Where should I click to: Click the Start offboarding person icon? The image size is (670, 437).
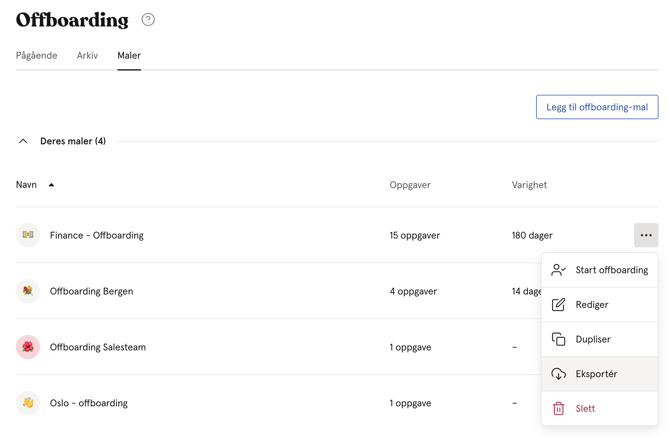[x=558, y=270]
